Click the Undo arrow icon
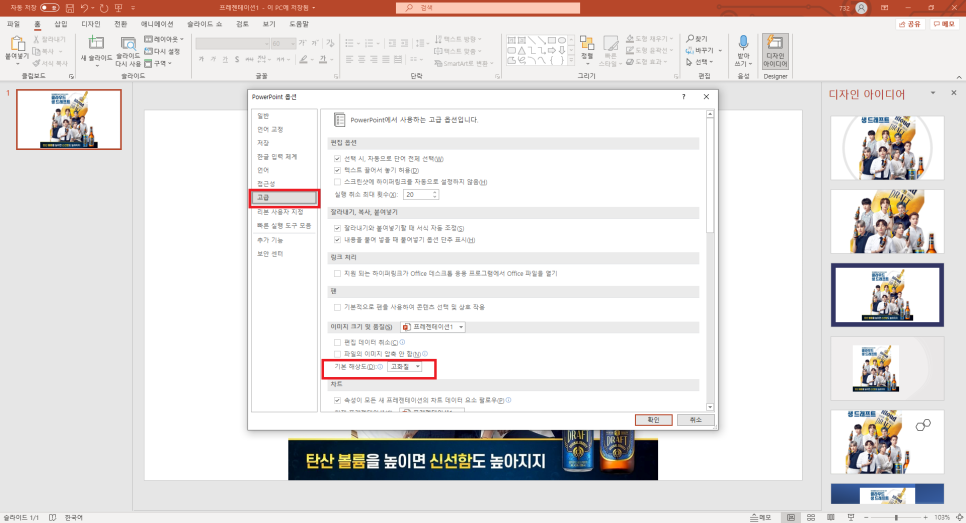The height and width of the screenshot is (523, 966). click(x=84, y=8)
